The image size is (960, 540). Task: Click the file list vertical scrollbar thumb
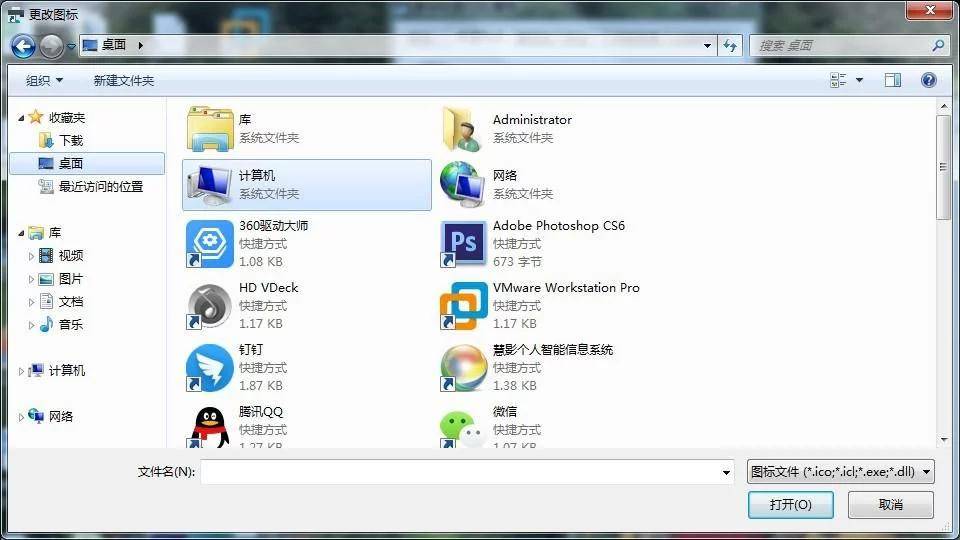[943, 167]
